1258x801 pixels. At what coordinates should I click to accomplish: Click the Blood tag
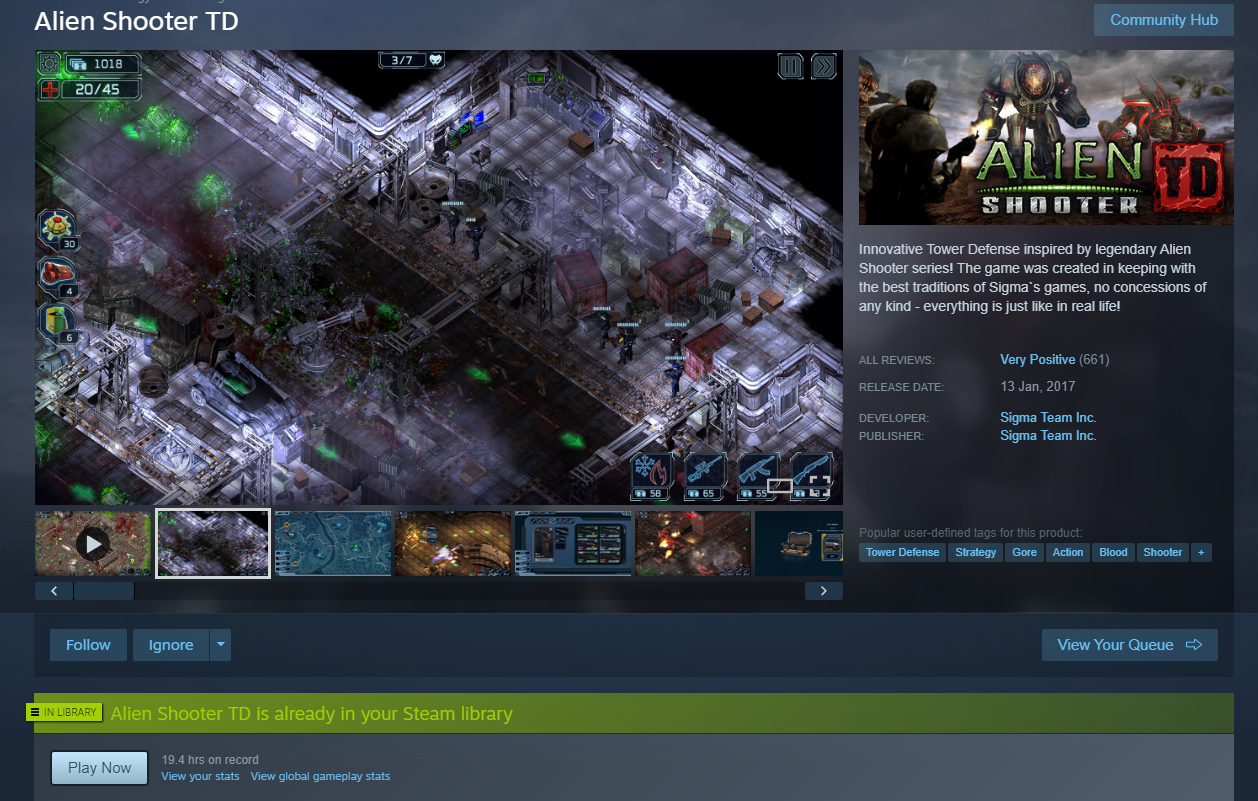click(x=1113, y=552)
